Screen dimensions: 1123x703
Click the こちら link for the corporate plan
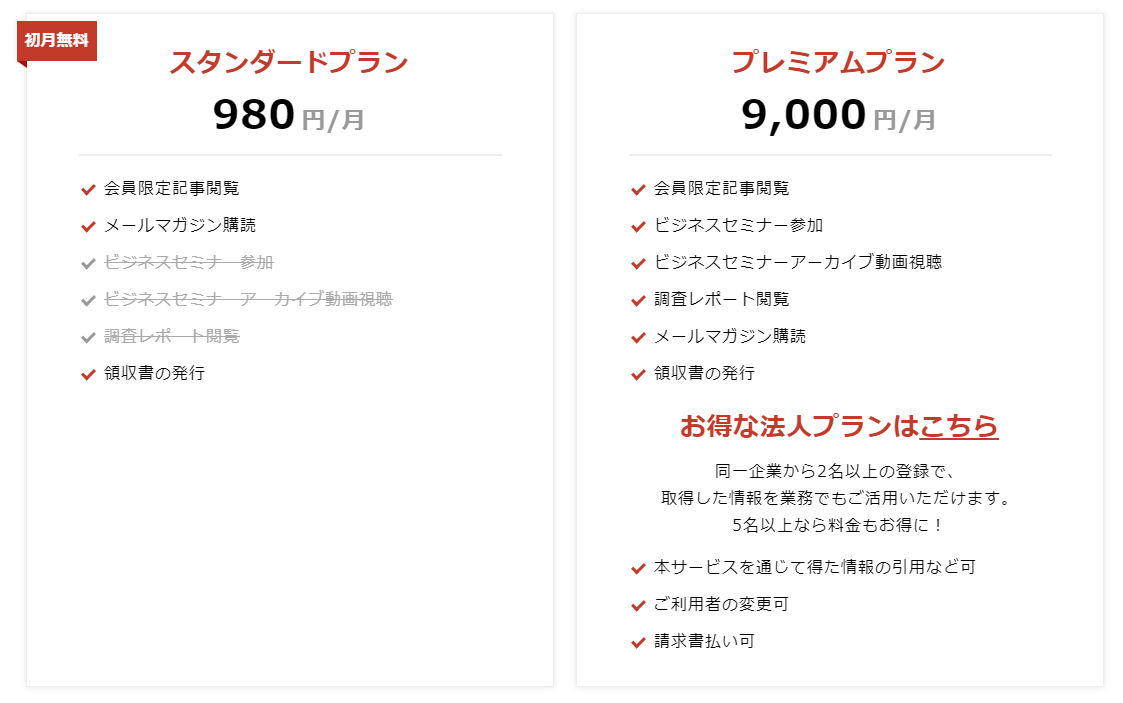(x=958, y=426)
